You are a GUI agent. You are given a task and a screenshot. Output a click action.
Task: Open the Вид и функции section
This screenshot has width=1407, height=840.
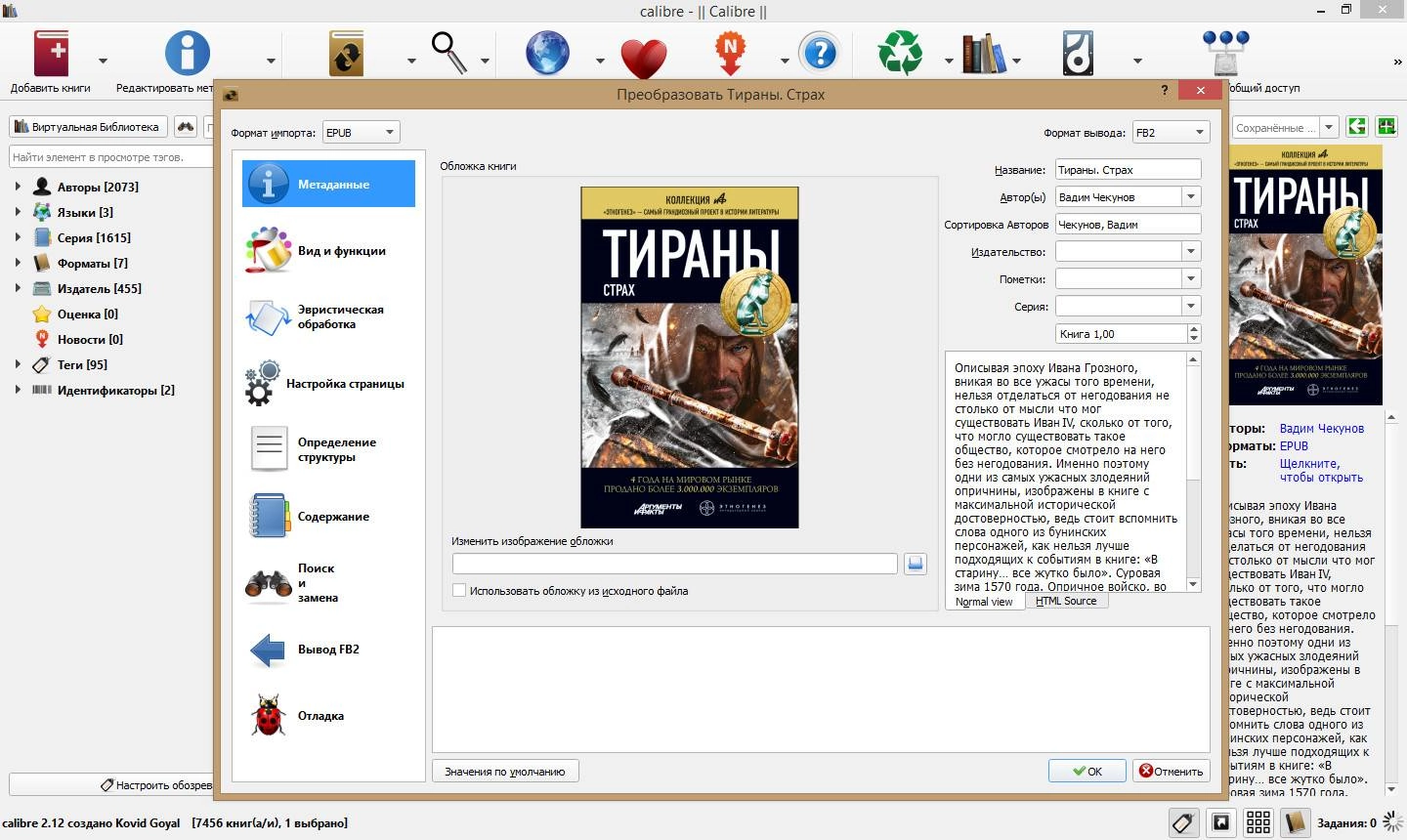click(x=328, y=251)
